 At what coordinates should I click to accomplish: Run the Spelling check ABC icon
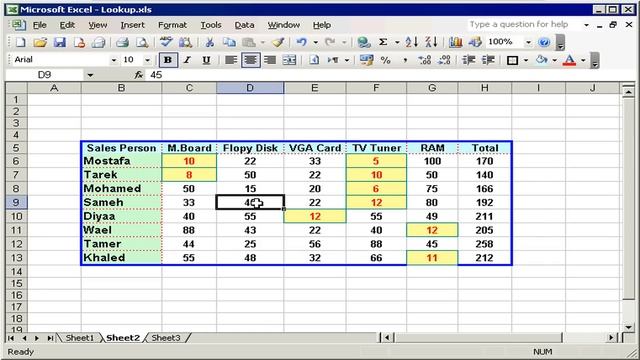coord(166,42)
